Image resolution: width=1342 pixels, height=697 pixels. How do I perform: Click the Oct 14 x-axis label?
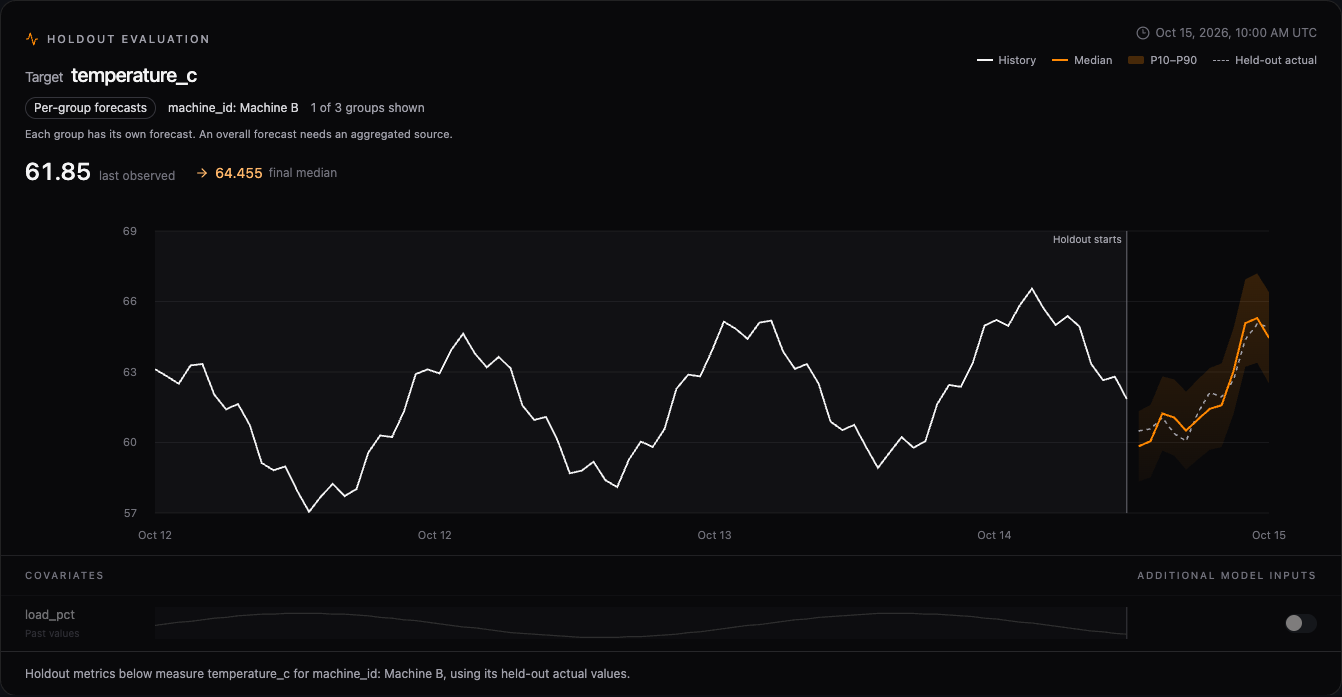pyautogui.click(x=994, y=535)
